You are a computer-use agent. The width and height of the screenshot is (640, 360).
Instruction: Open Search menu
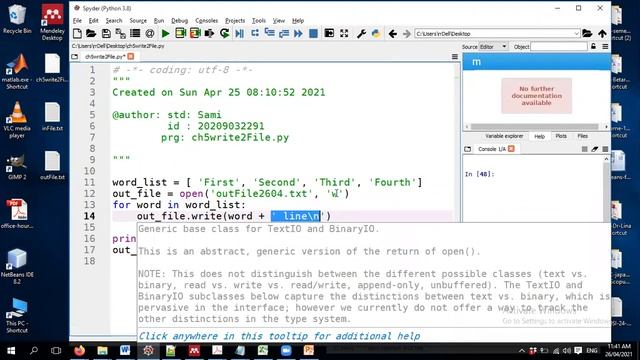coord(113,20)
